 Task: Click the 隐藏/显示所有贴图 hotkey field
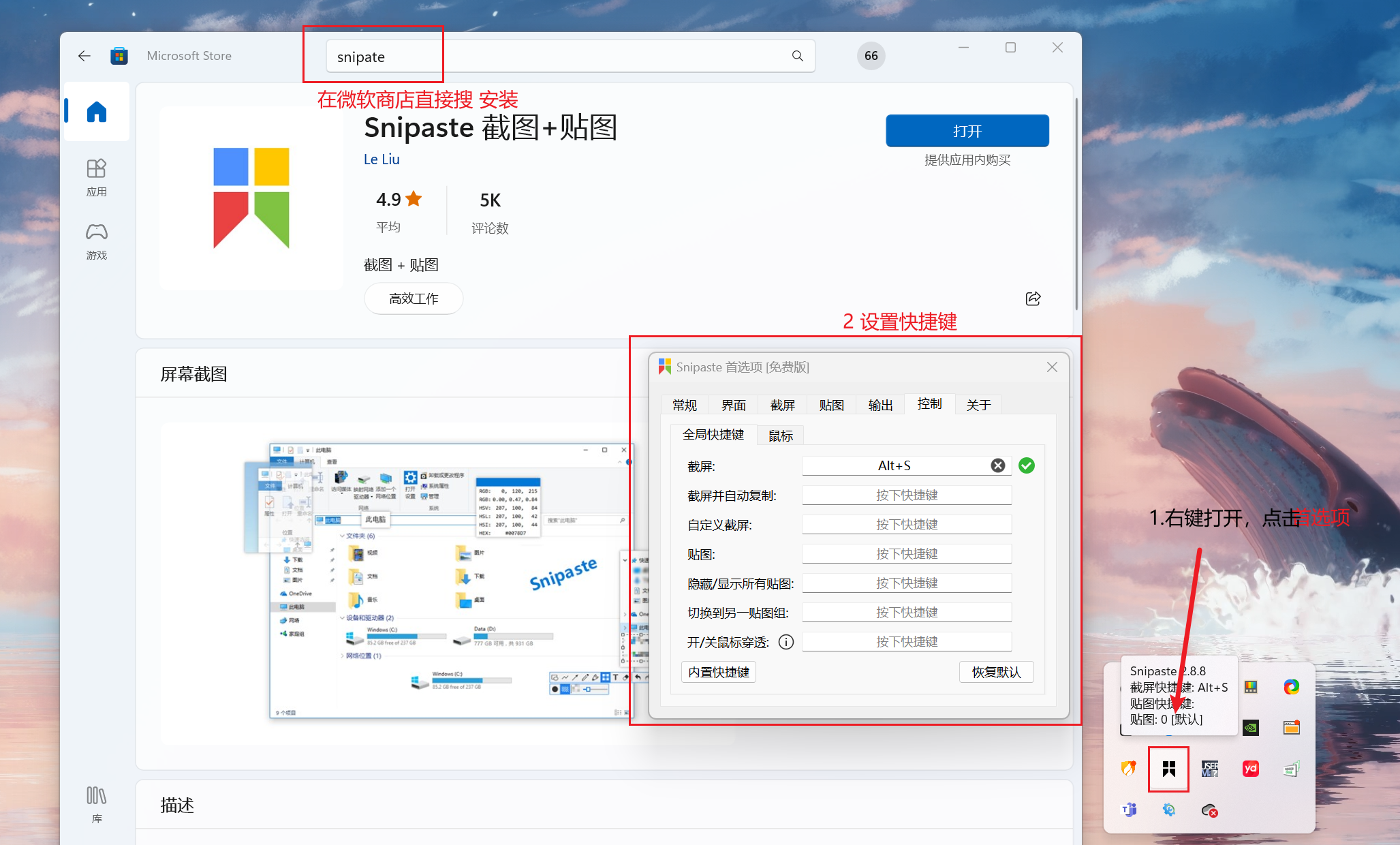click(x=907, y=583)
